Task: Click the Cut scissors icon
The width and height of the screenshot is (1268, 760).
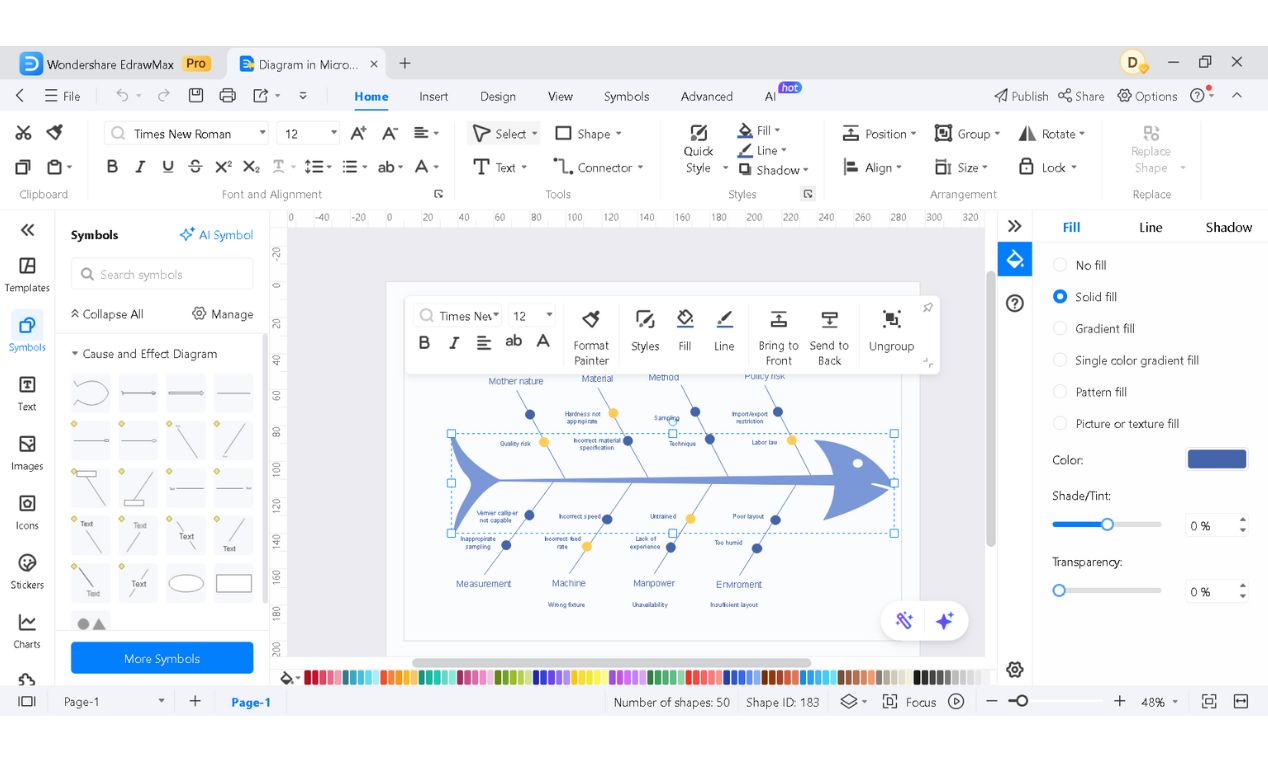Action: (23, 133)
